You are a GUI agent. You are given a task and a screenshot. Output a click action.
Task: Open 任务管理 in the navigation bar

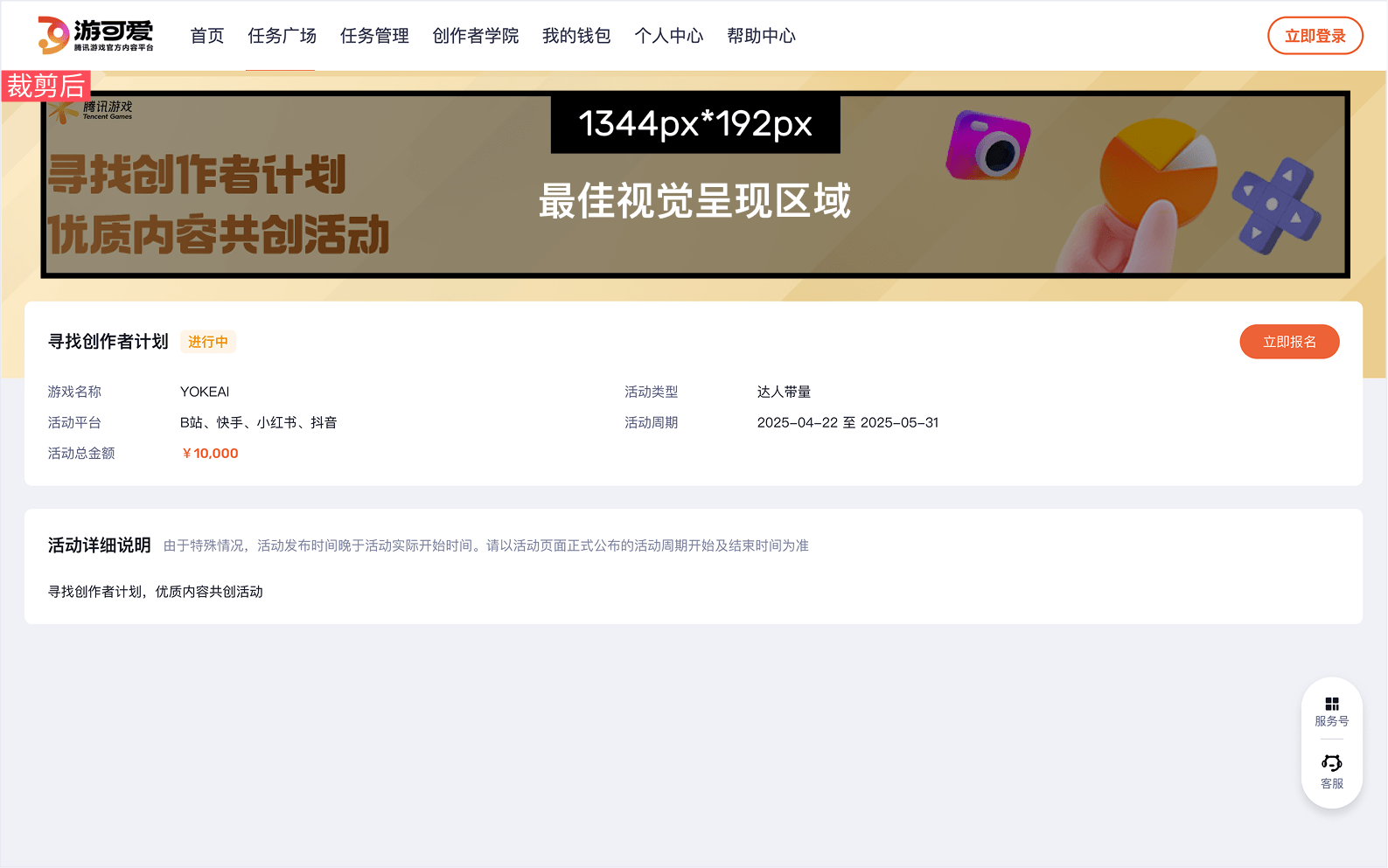[374, 36]
